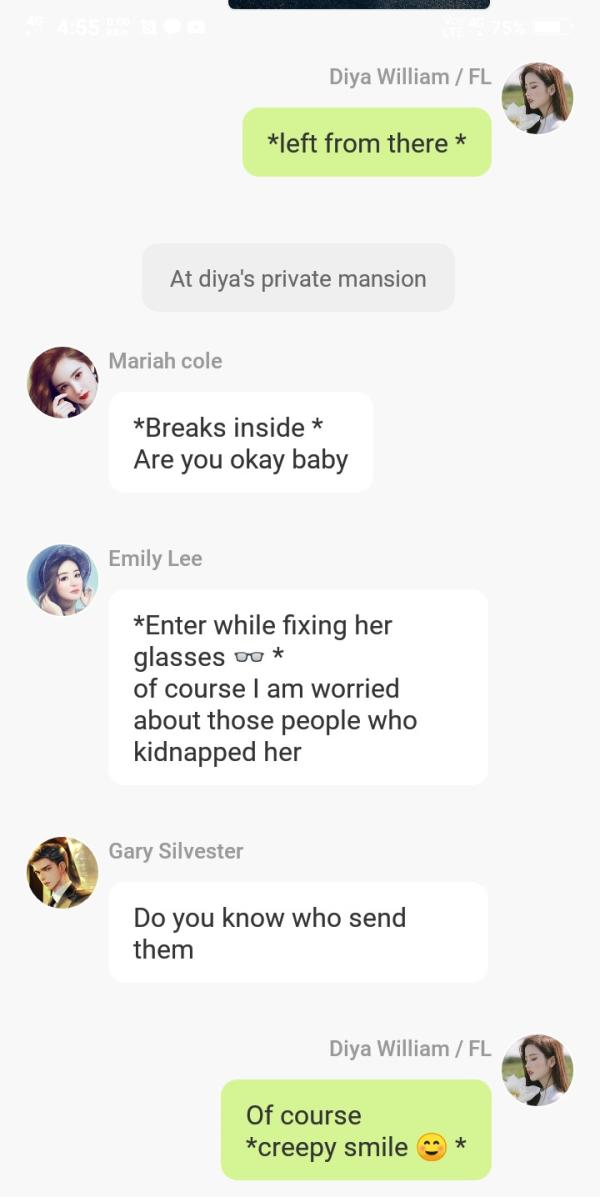
Task: Tap Emily Lee's avatar image
Action: click(x=62, y=580)
